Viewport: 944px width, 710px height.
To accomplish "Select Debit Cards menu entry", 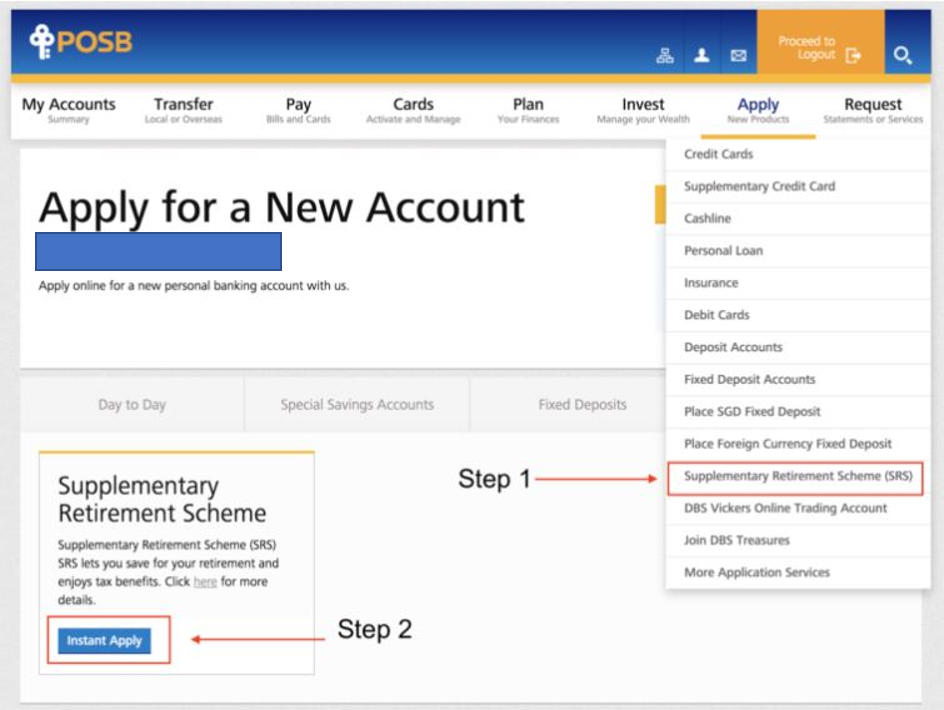I will point(798,315).
